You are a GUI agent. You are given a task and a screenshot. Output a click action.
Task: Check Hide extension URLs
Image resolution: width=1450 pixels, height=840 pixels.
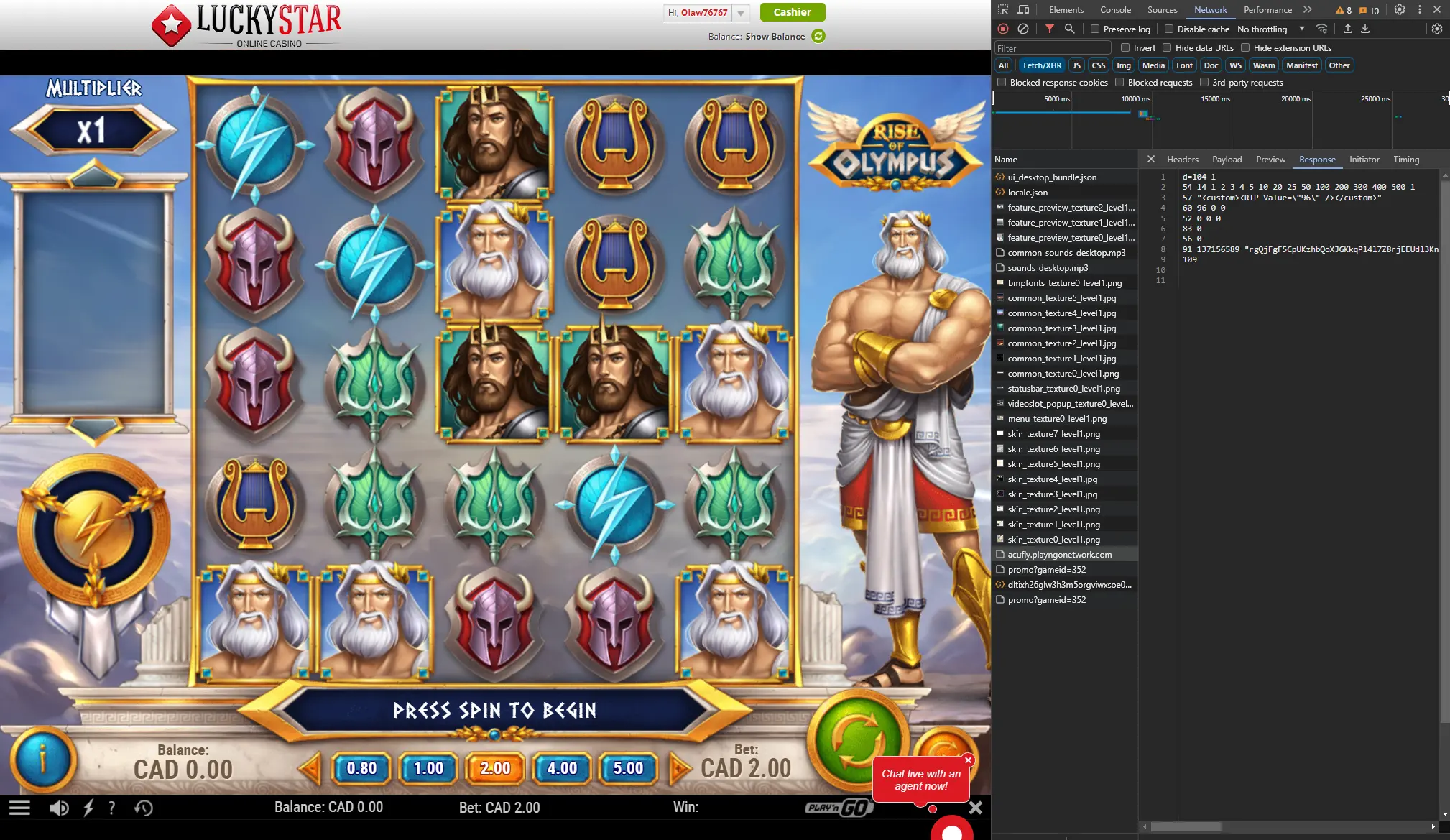pyautogui.click(x=1245, y=47)
